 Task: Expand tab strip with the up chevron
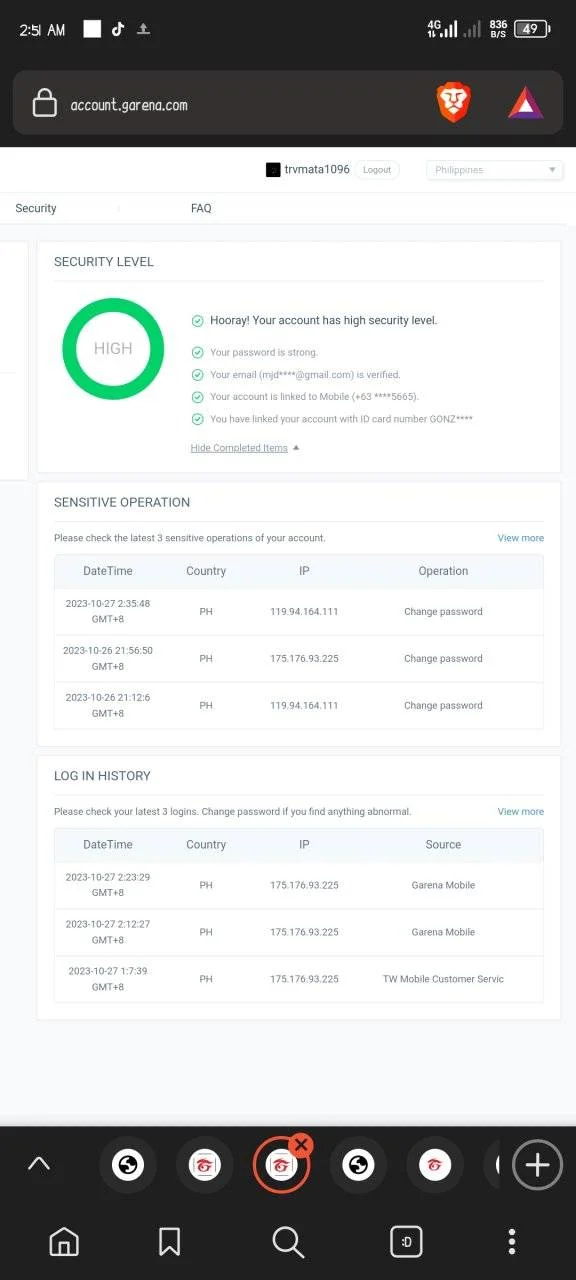(x=38, y=1164)
